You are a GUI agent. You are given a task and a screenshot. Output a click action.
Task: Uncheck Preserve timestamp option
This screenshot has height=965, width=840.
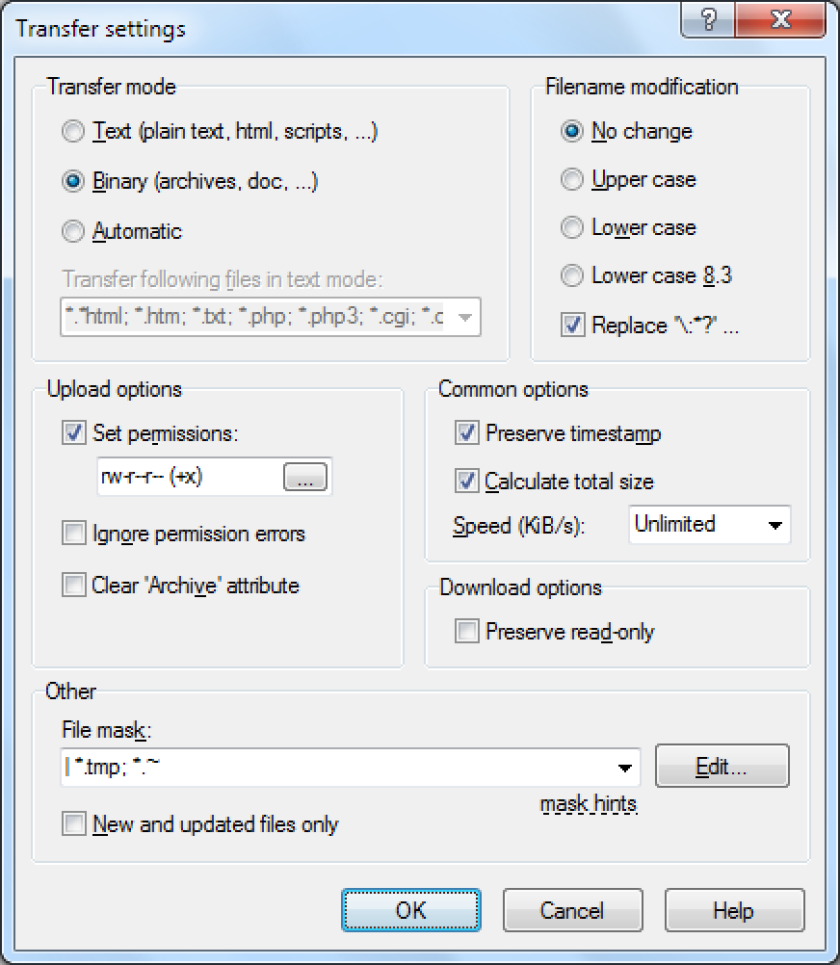(466, 433)
